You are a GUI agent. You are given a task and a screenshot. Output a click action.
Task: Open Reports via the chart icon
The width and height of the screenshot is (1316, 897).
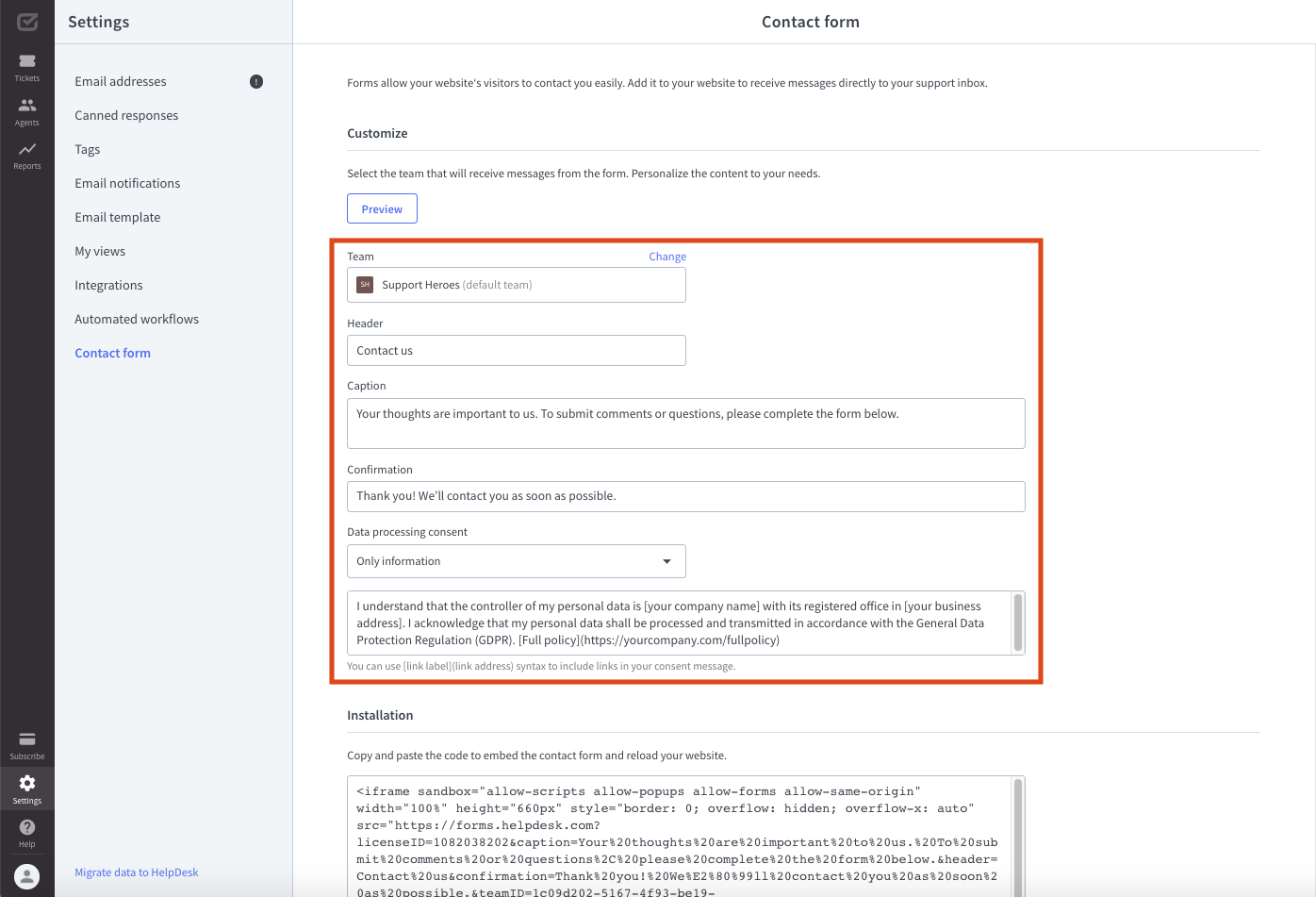(x=26, y=149)
